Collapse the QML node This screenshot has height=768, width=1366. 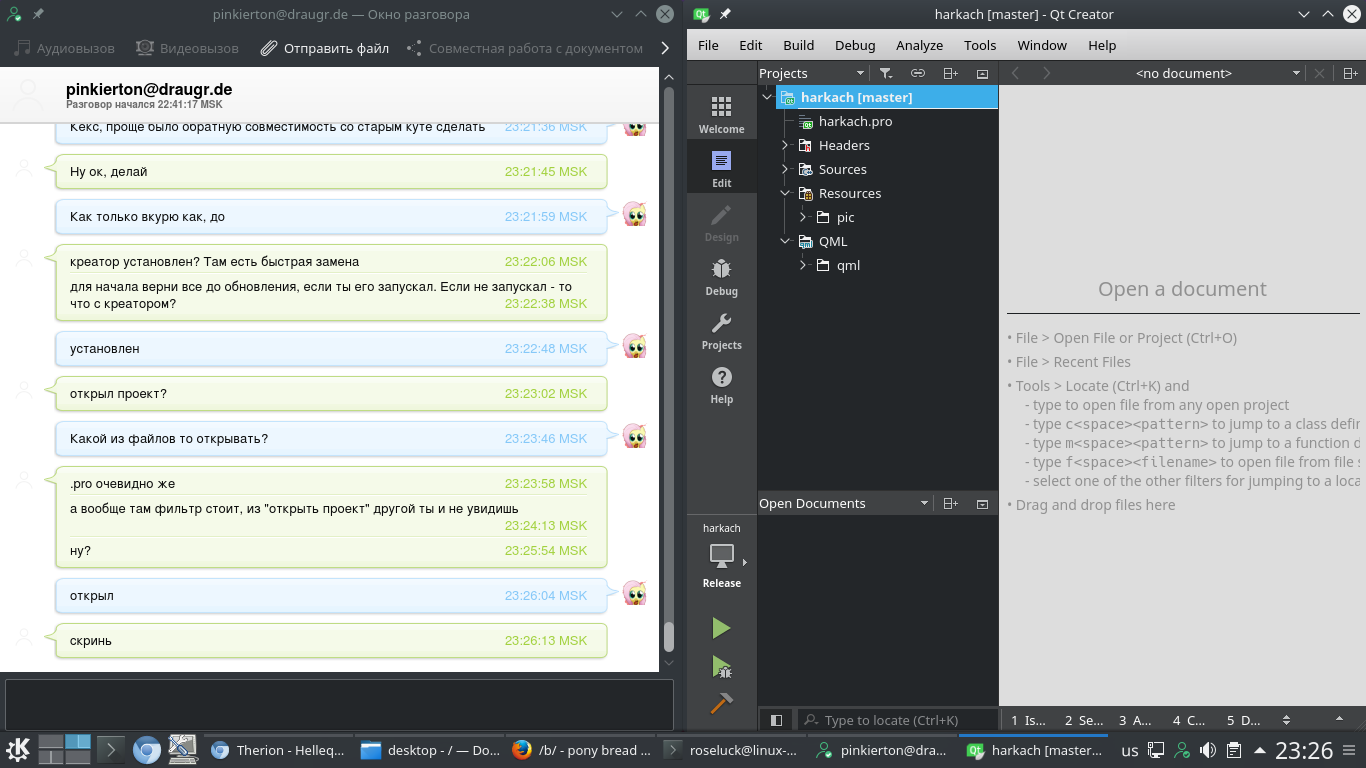[x=785, y=241]
